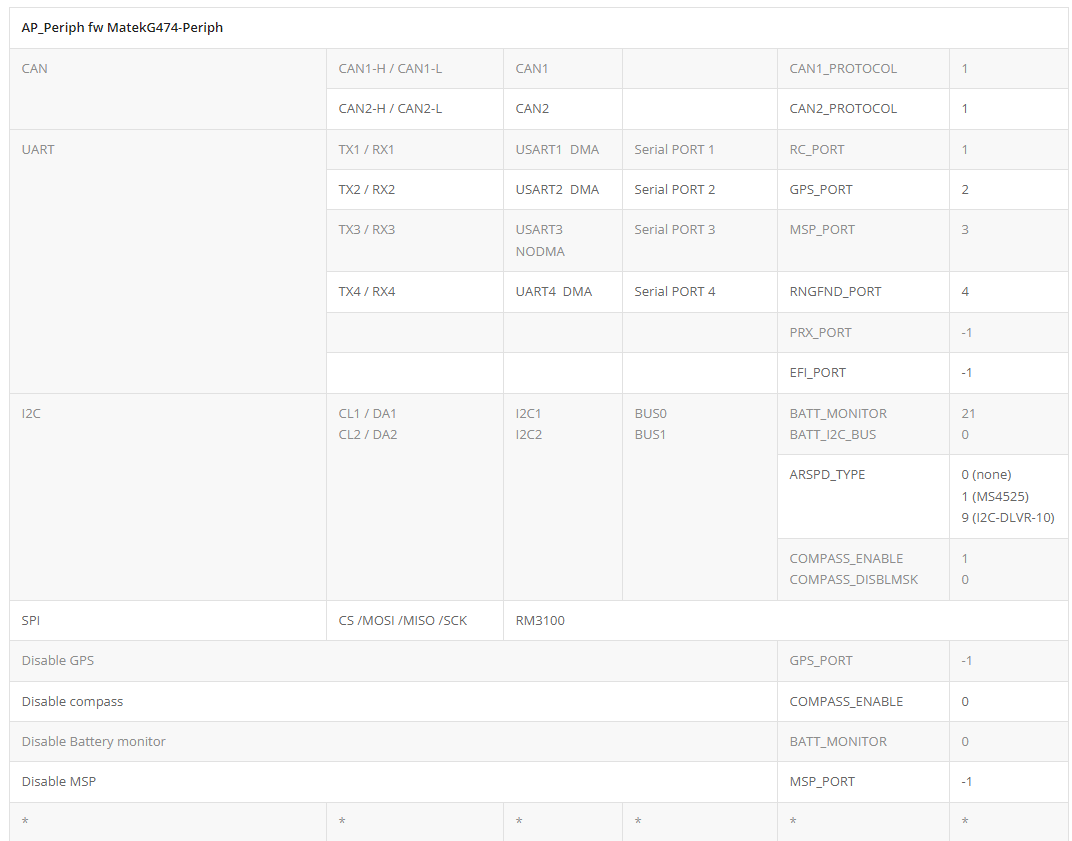Click 'COMPASS_ENABLE' in the I2C section

click(x=846, y=559)
